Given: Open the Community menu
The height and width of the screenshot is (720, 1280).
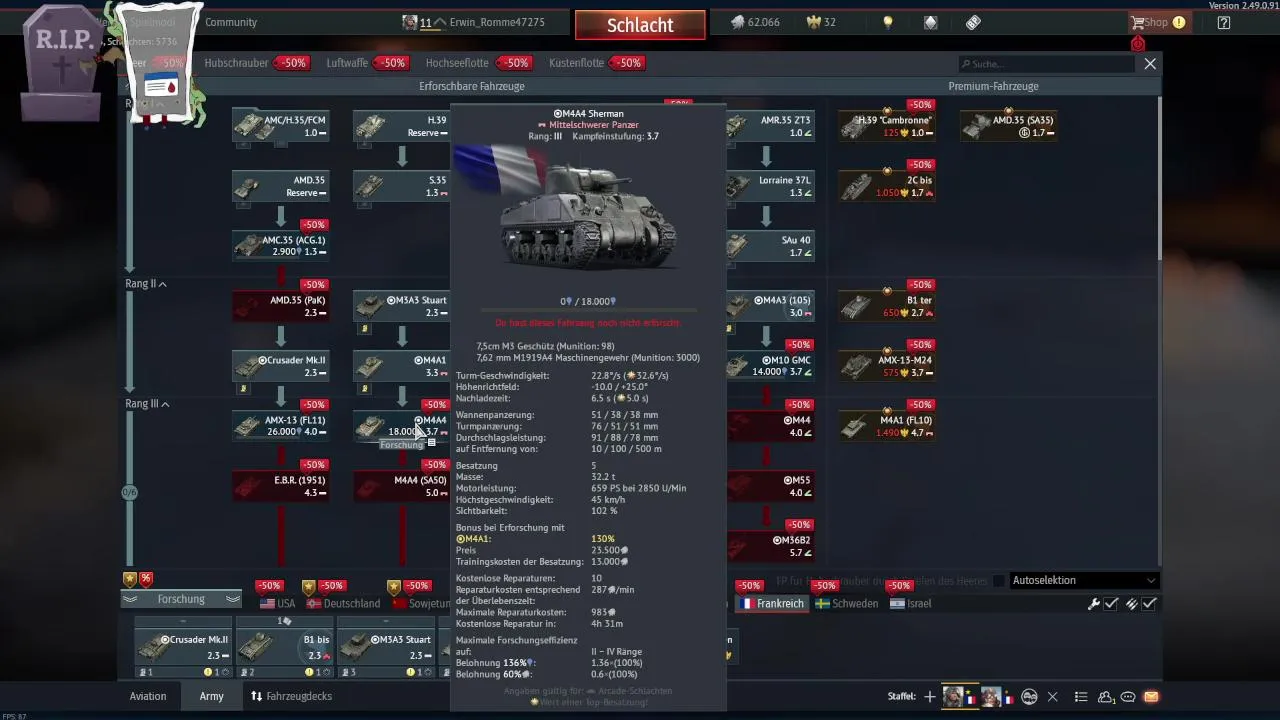Looking at the screenshot, I should [231, 22].
